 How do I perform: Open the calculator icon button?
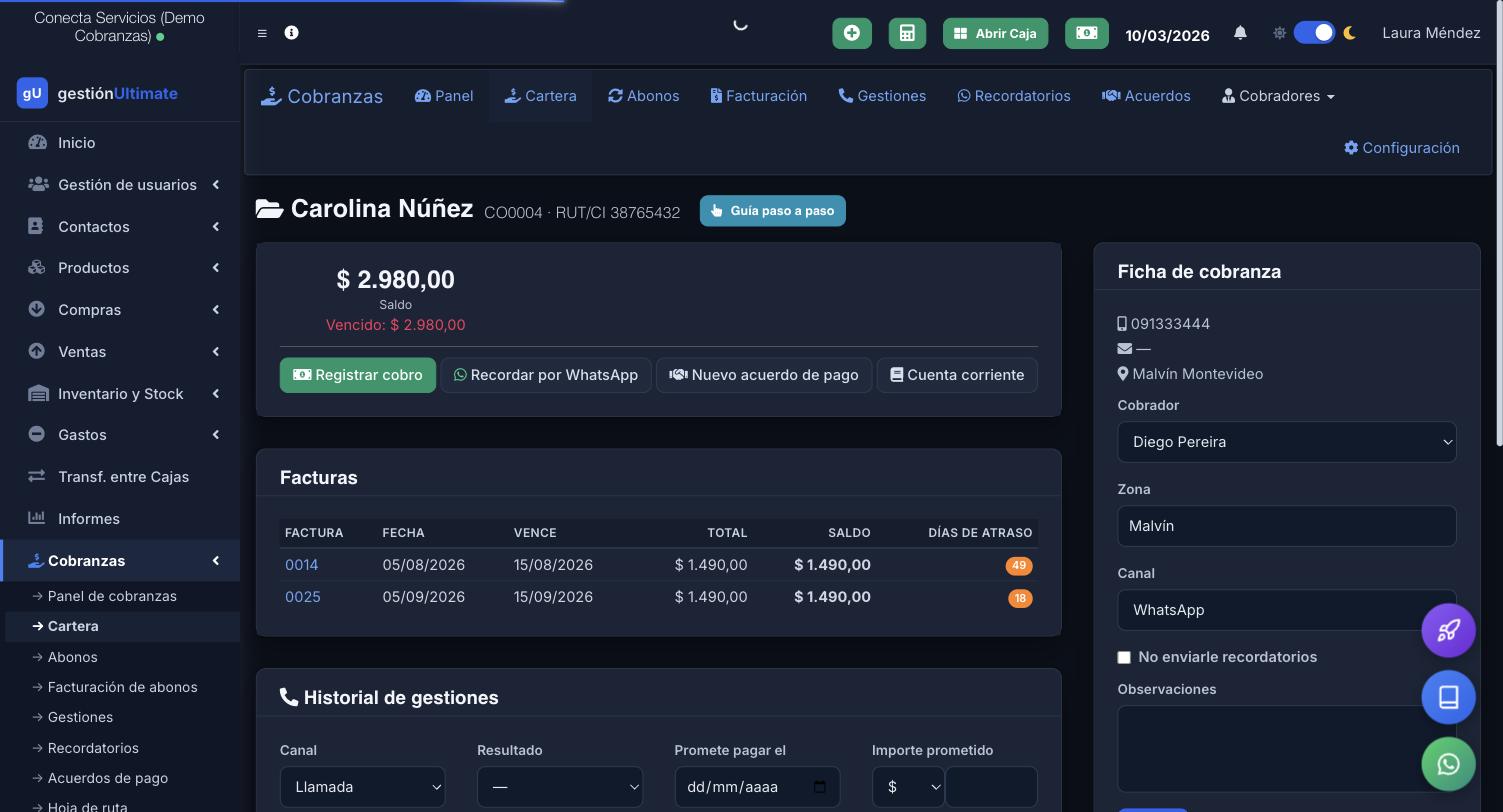[x=907, y=33]
